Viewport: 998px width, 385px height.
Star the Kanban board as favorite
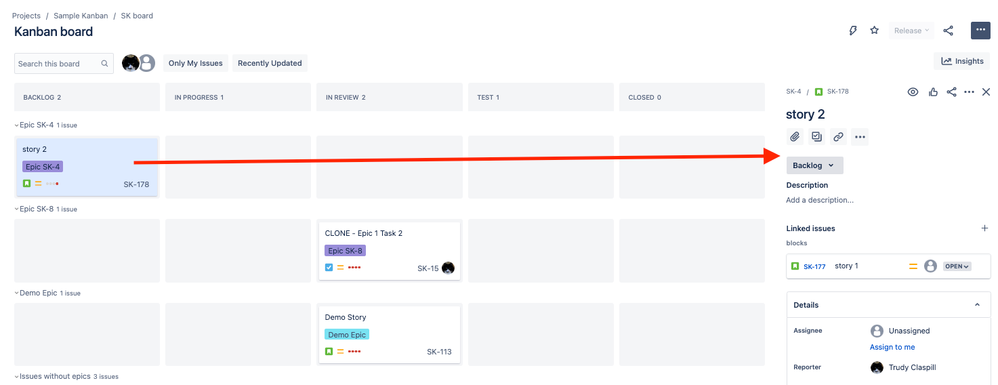point(875,31)
